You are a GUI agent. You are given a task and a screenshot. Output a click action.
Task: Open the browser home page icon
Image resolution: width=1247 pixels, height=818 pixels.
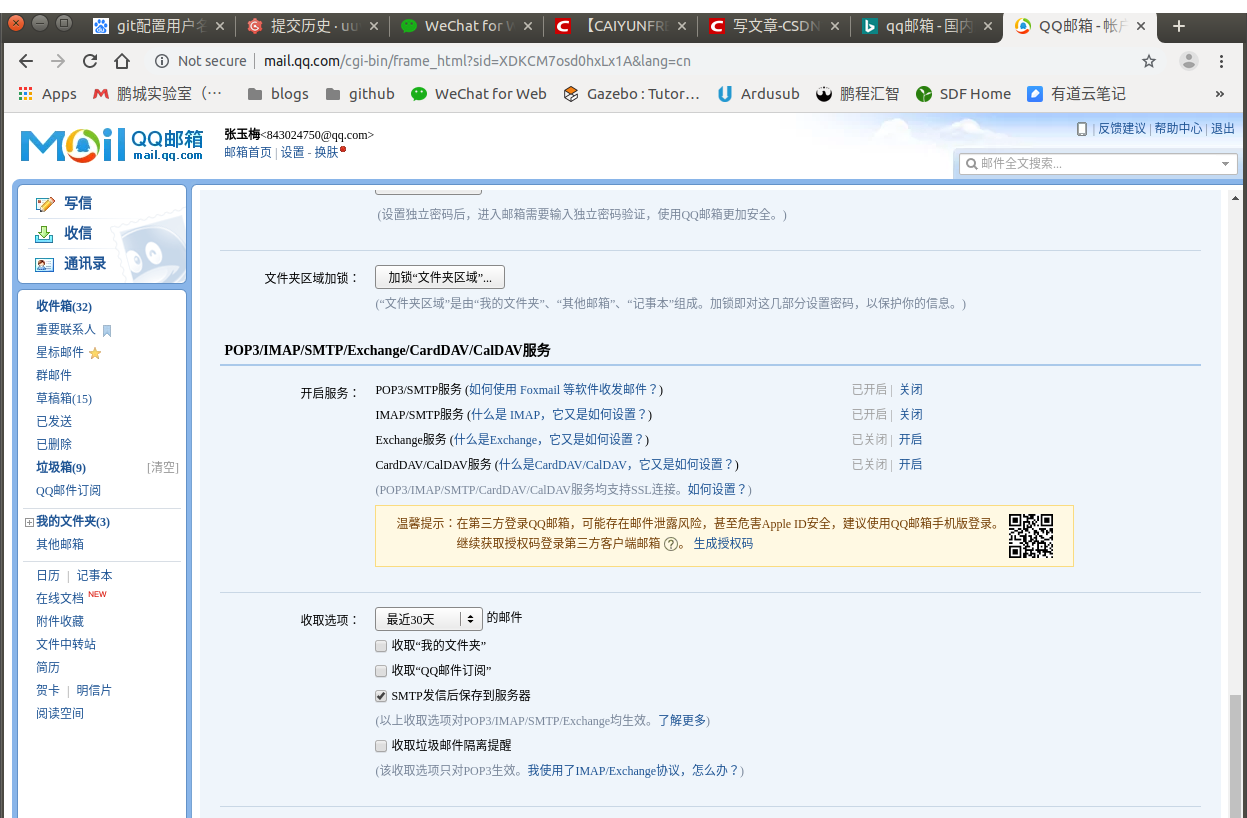point(122,61)
